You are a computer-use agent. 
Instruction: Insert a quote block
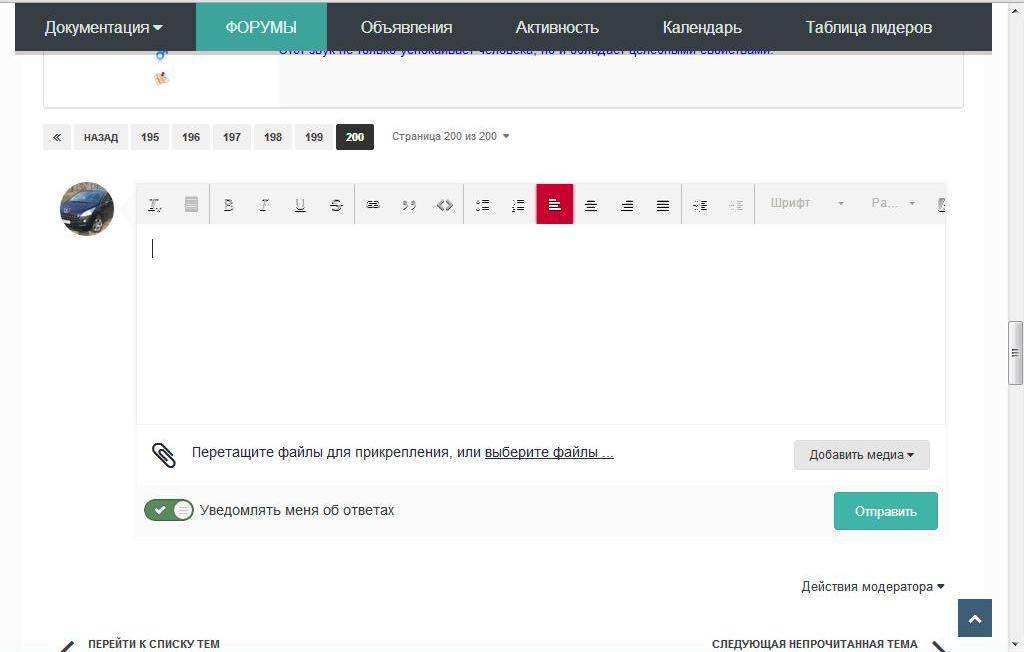[409, 205]
